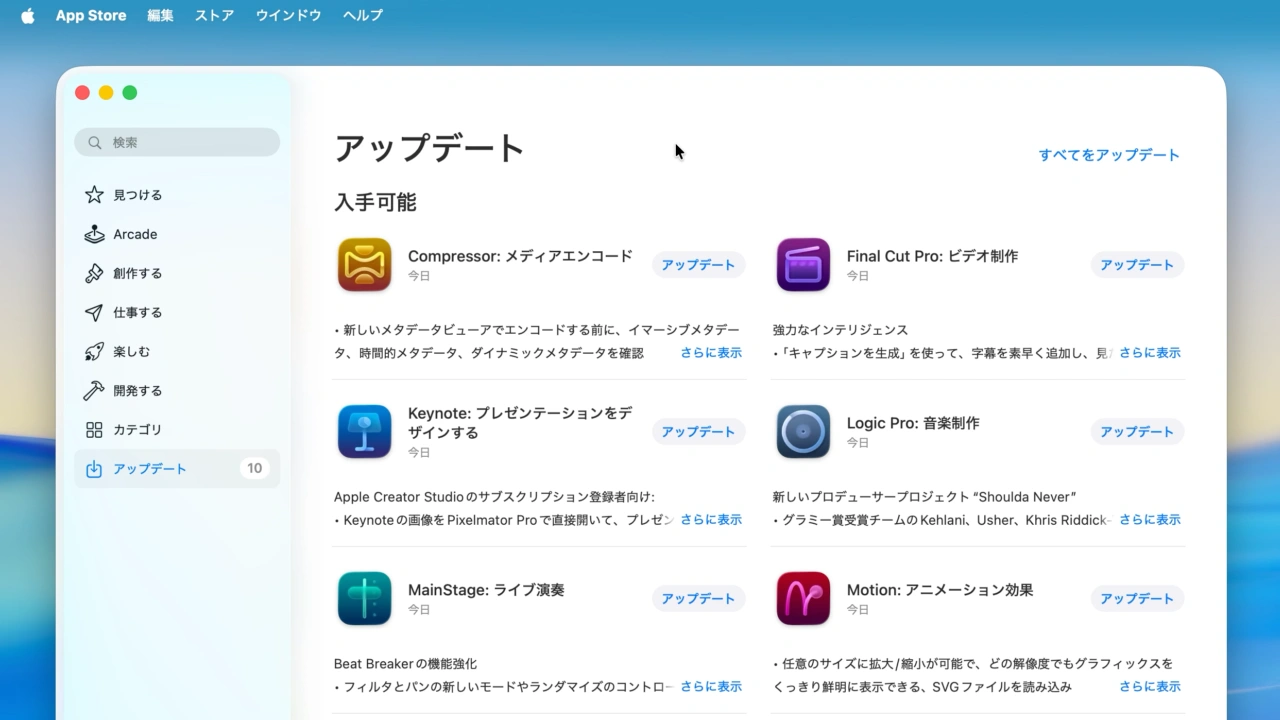Click the Motion app icon
This screenshot has width=1280, height=720.
pos(803,599)
